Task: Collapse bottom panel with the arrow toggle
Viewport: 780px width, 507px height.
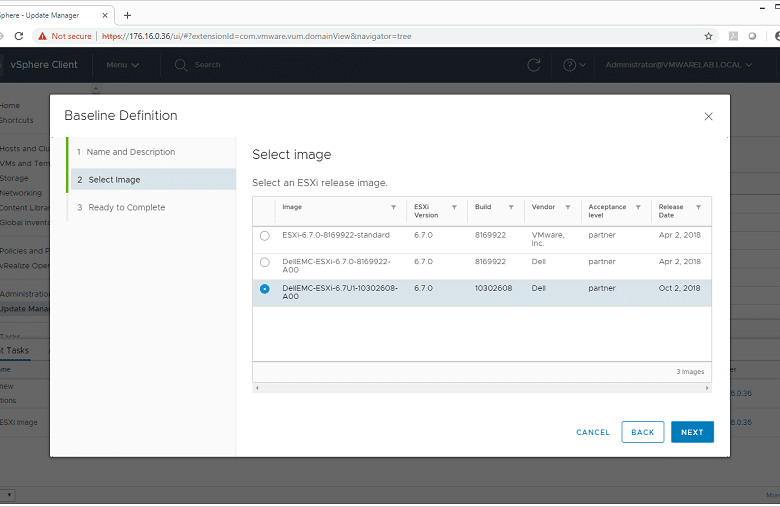Action: [8, 495]
